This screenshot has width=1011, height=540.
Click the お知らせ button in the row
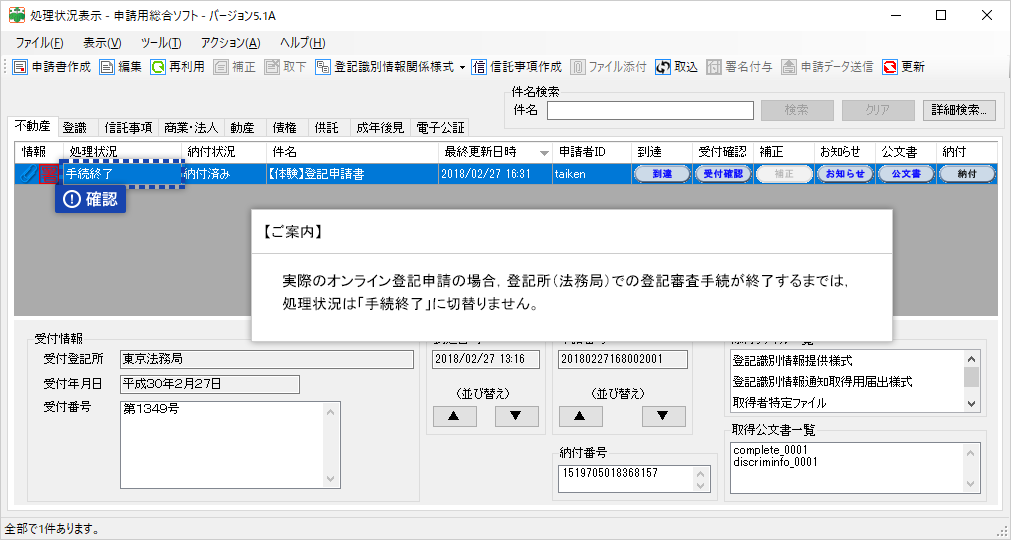[845, 174]
